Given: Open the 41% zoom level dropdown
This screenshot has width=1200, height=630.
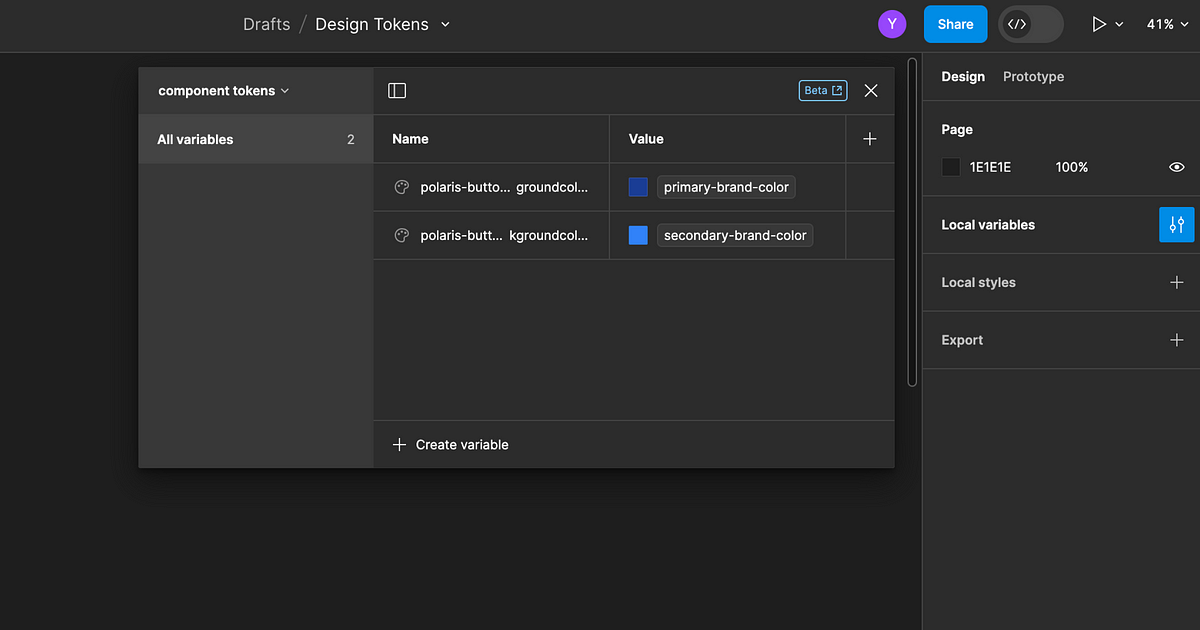Looking at the screenshot, I should pyautogui.click(x=1167, y=23).
